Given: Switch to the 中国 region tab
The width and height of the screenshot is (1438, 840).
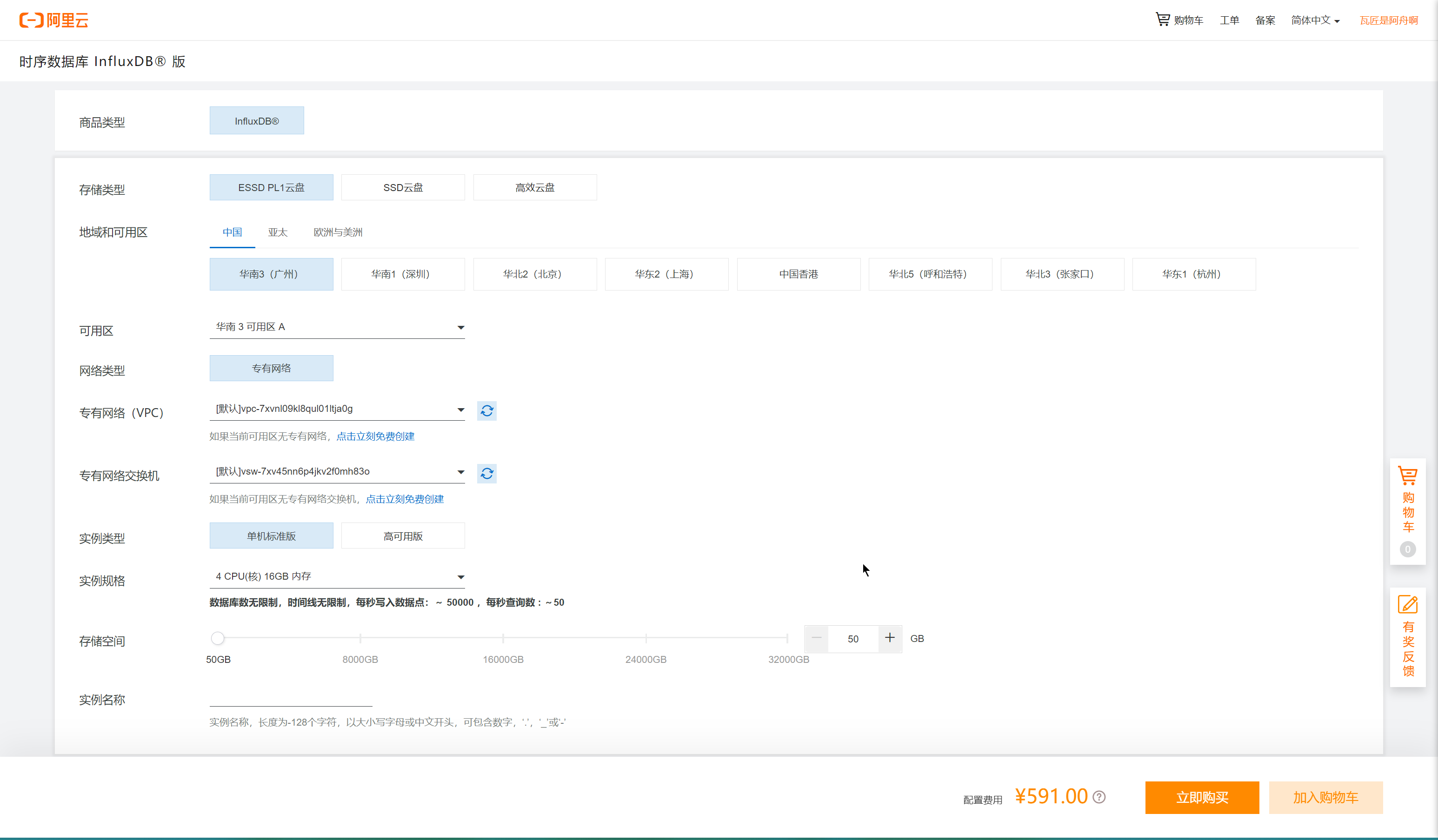Looking at the screenshot, I should [x=232, y=233].
